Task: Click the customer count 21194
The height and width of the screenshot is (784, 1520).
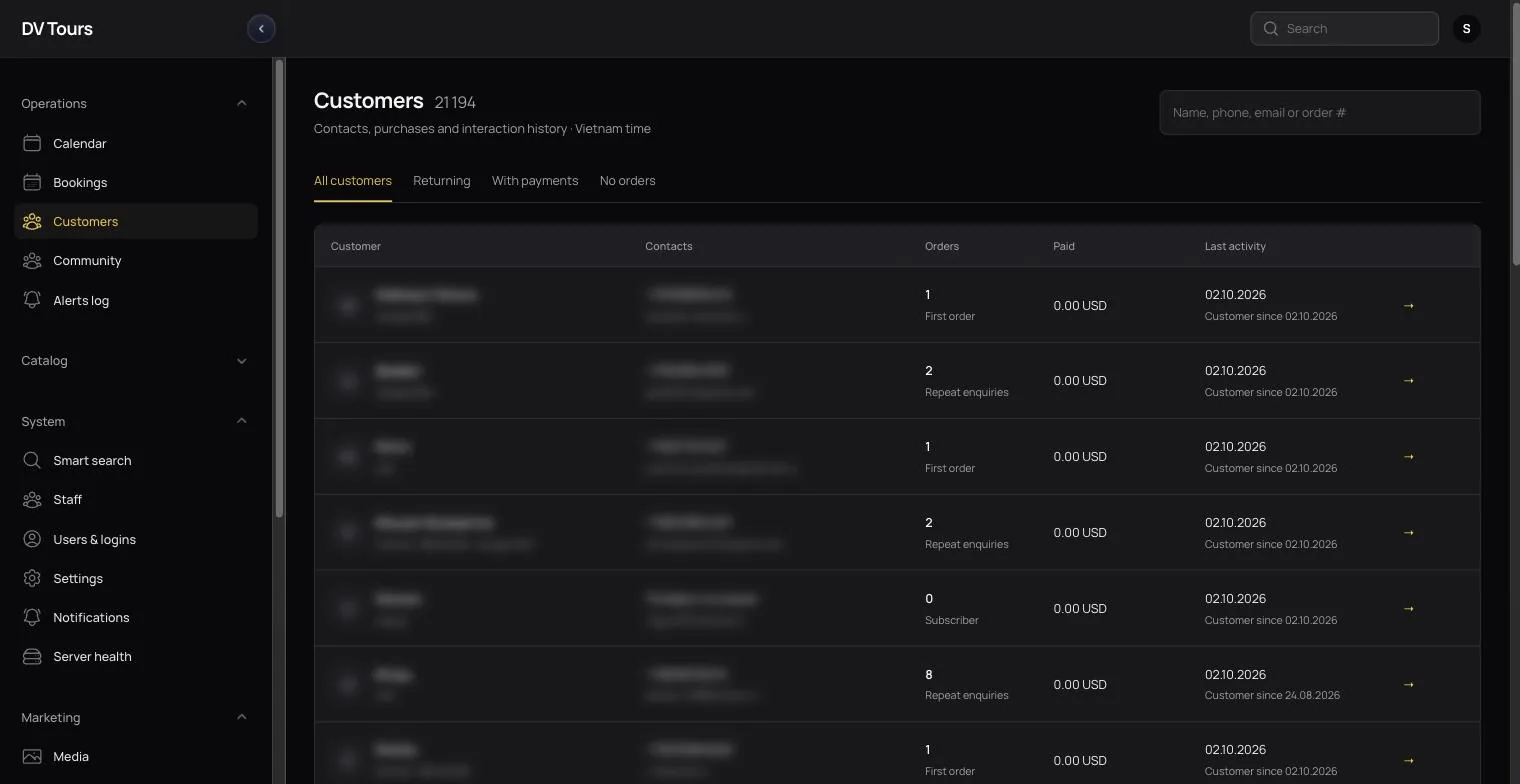Action: coord(455,102)
